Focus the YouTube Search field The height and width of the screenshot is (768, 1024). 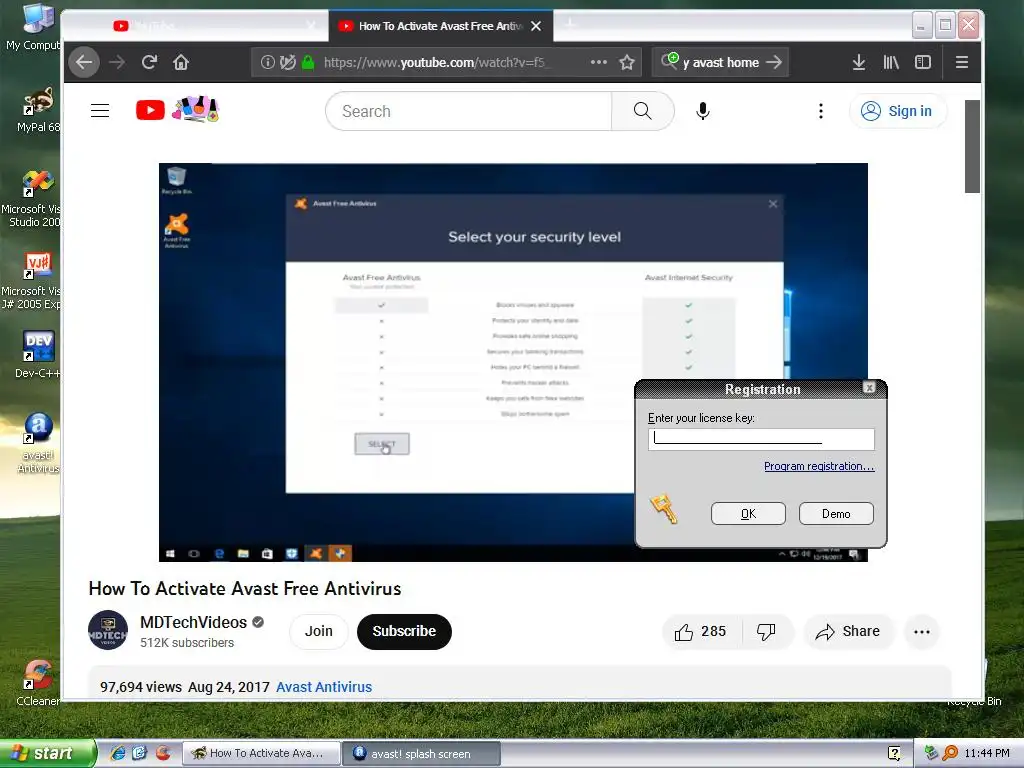coord(468,111)
